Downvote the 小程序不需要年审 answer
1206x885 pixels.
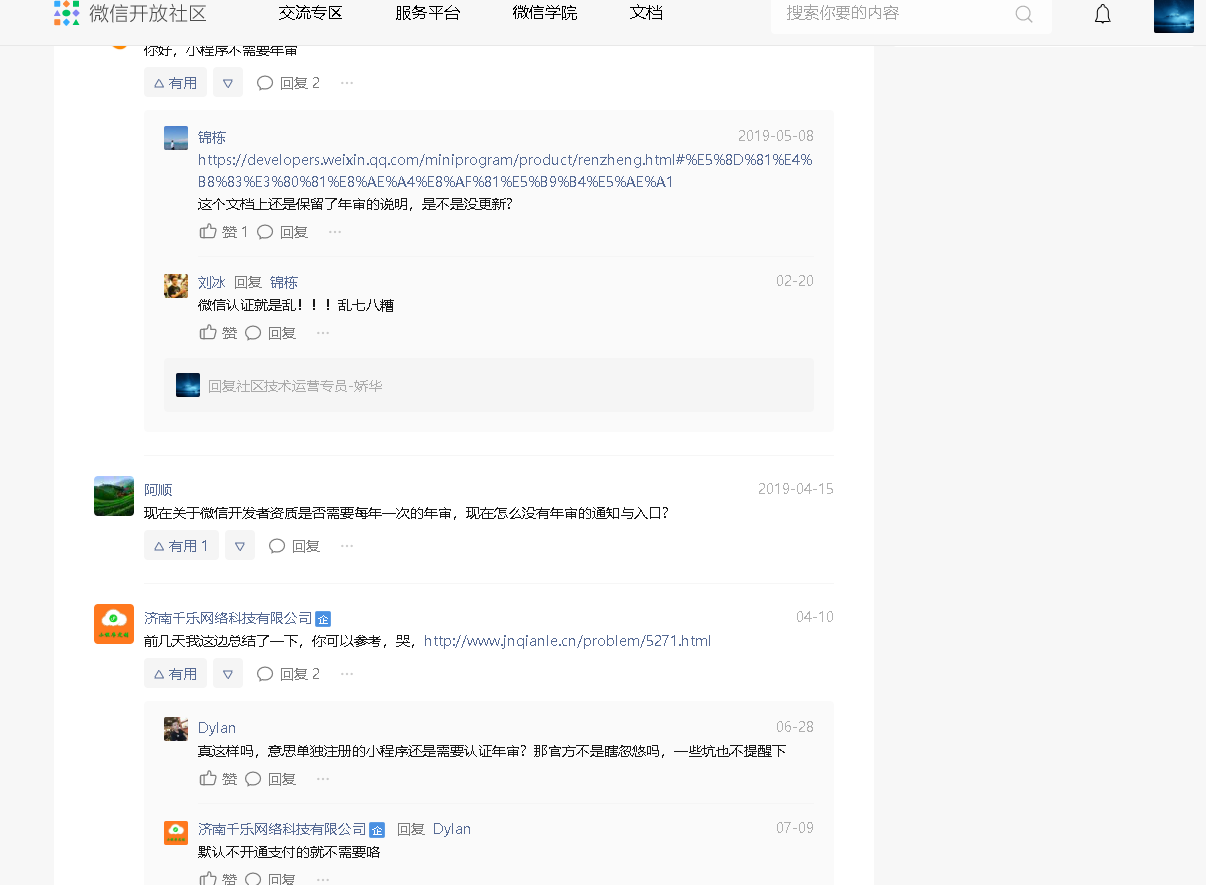pyautogui.click(x=228, y=83)
